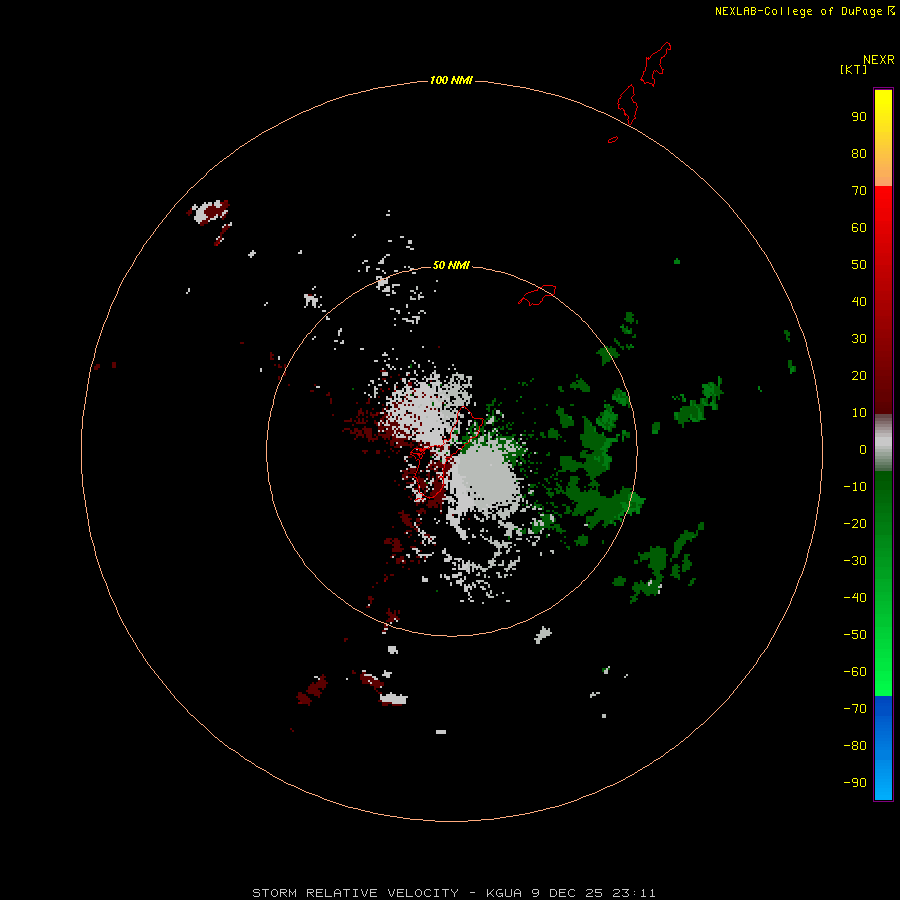Click the 80 value on the velocity scale
This screenshot has height=900, width=900.
(859, 154)
